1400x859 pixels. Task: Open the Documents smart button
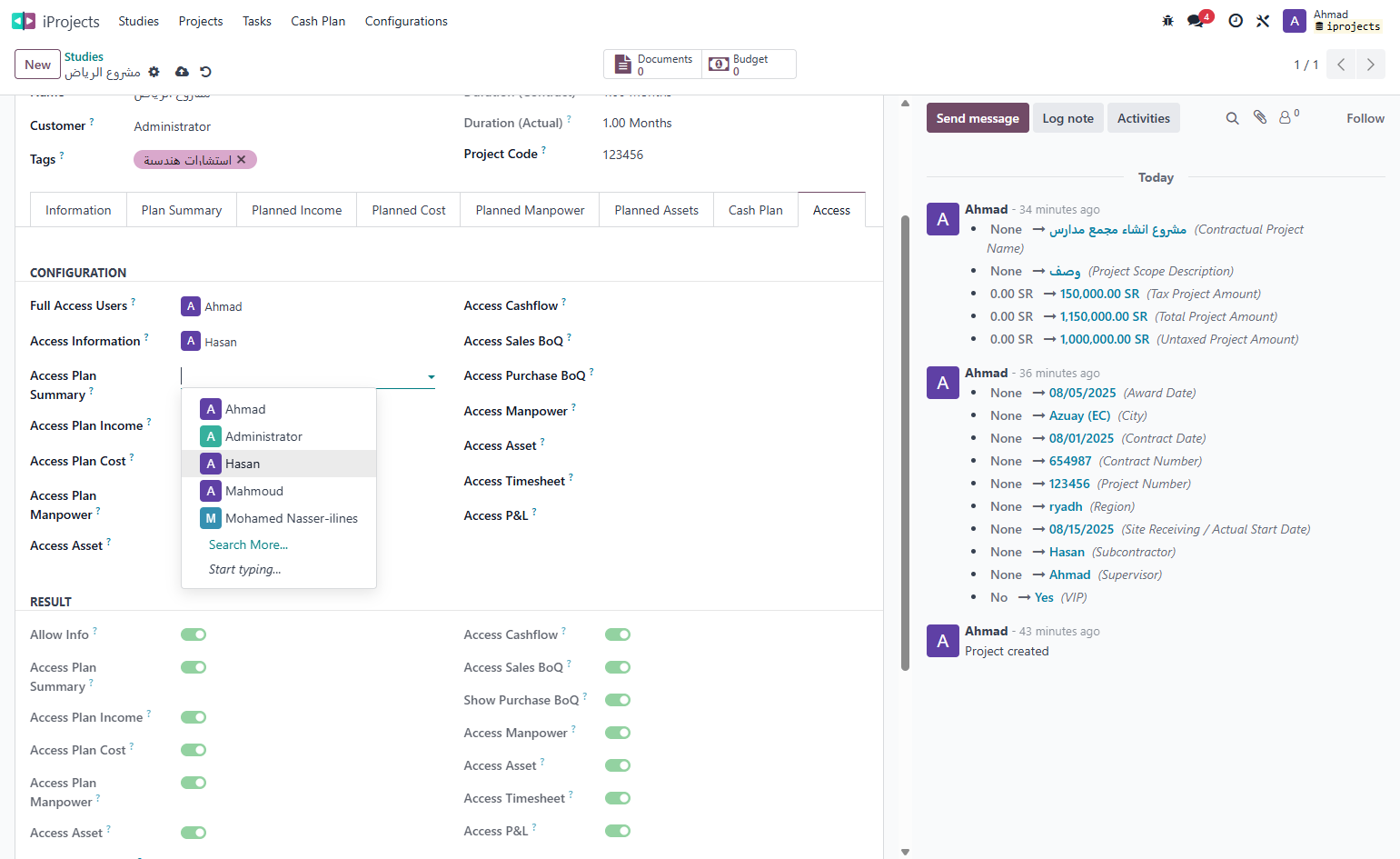tap(653, 65)
